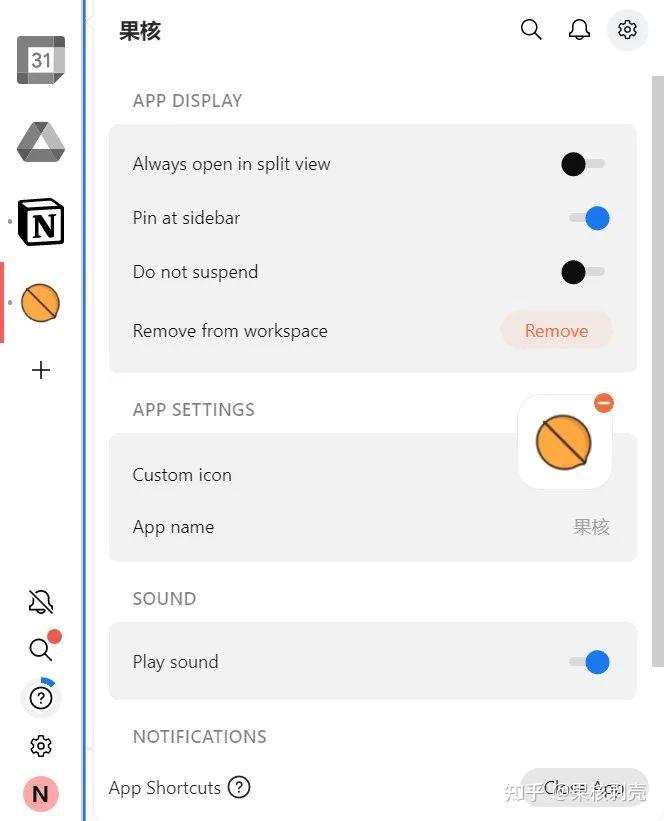Click the custom icon thumbnail preview
Screen dimensions: 664x821
(x=565, y=442)
